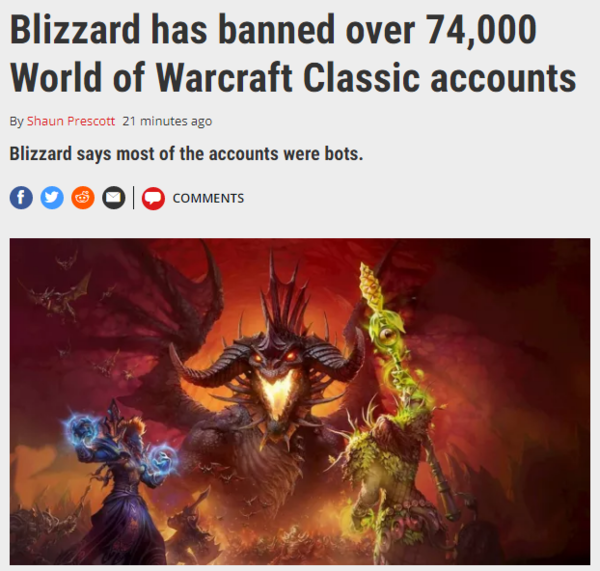Click the "By" byline label
600x571 pixels.
tap(16, 121)
